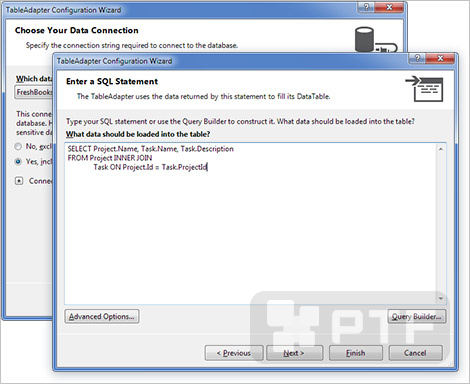This screenshot has width=470, height=384.
Task: Click the 'FROM Project INNER JOIN' line
Action: coord(110,158)
